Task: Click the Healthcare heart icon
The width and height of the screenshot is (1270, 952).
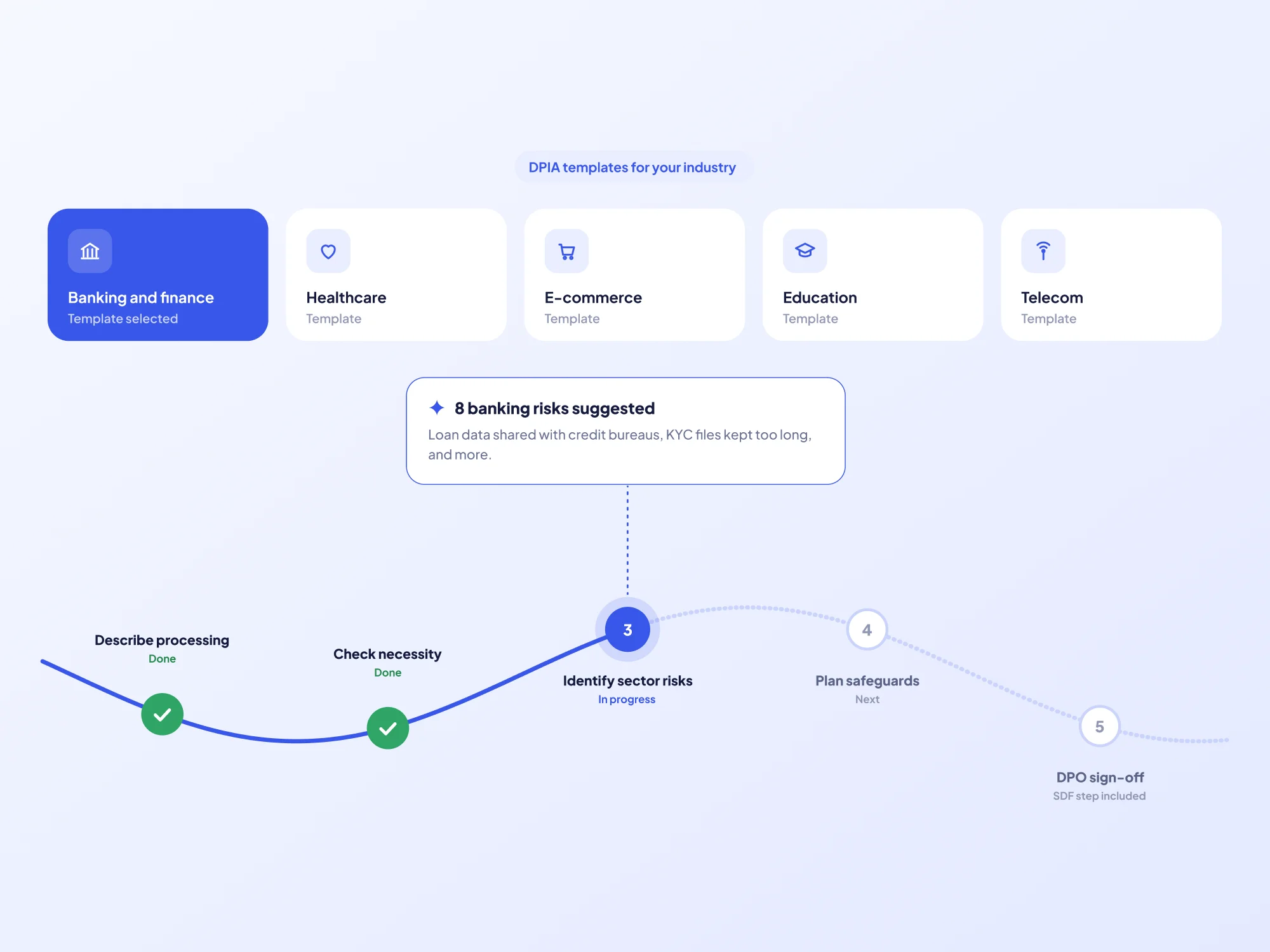Action: 328,251
